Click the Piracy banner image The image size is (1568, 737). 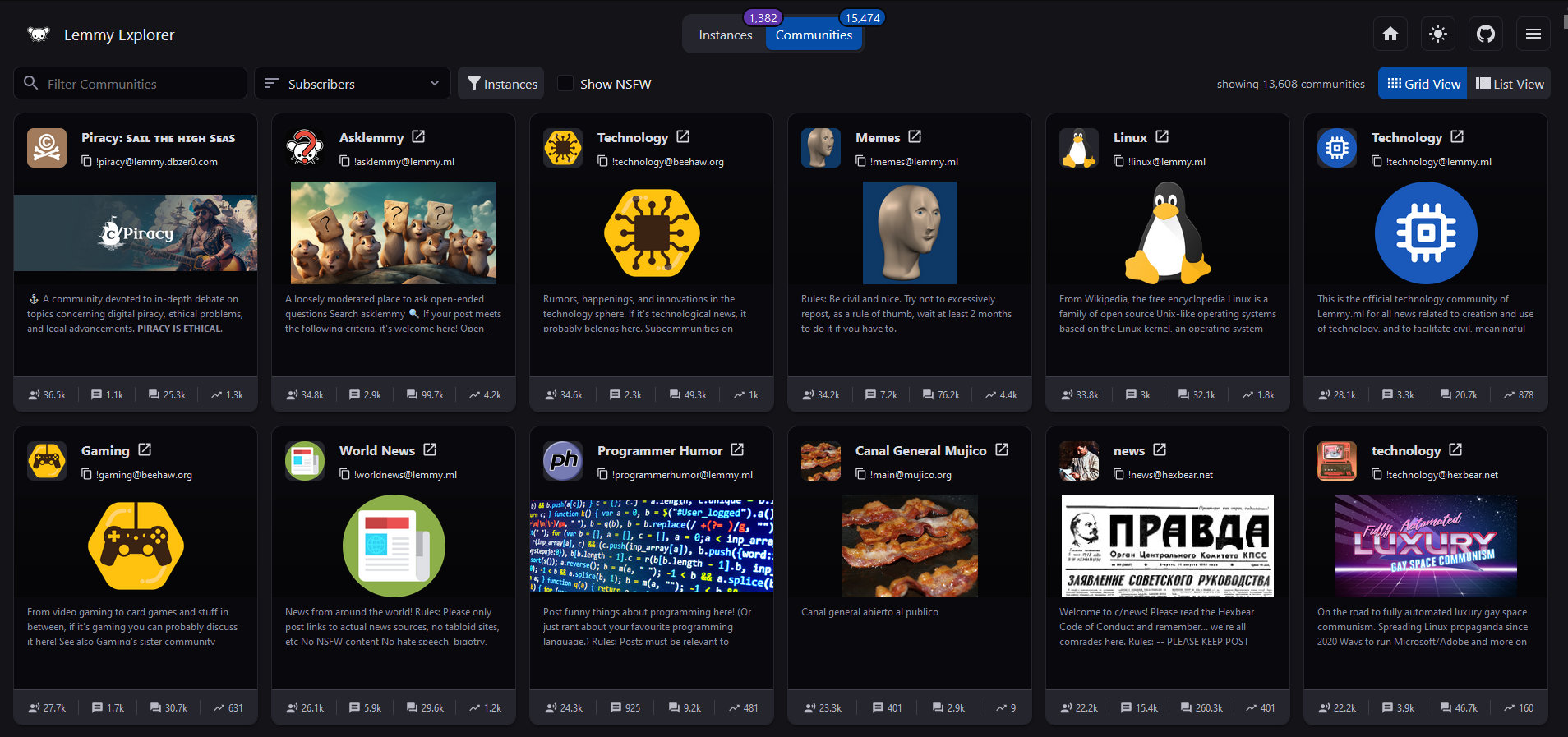click(136, 233)
